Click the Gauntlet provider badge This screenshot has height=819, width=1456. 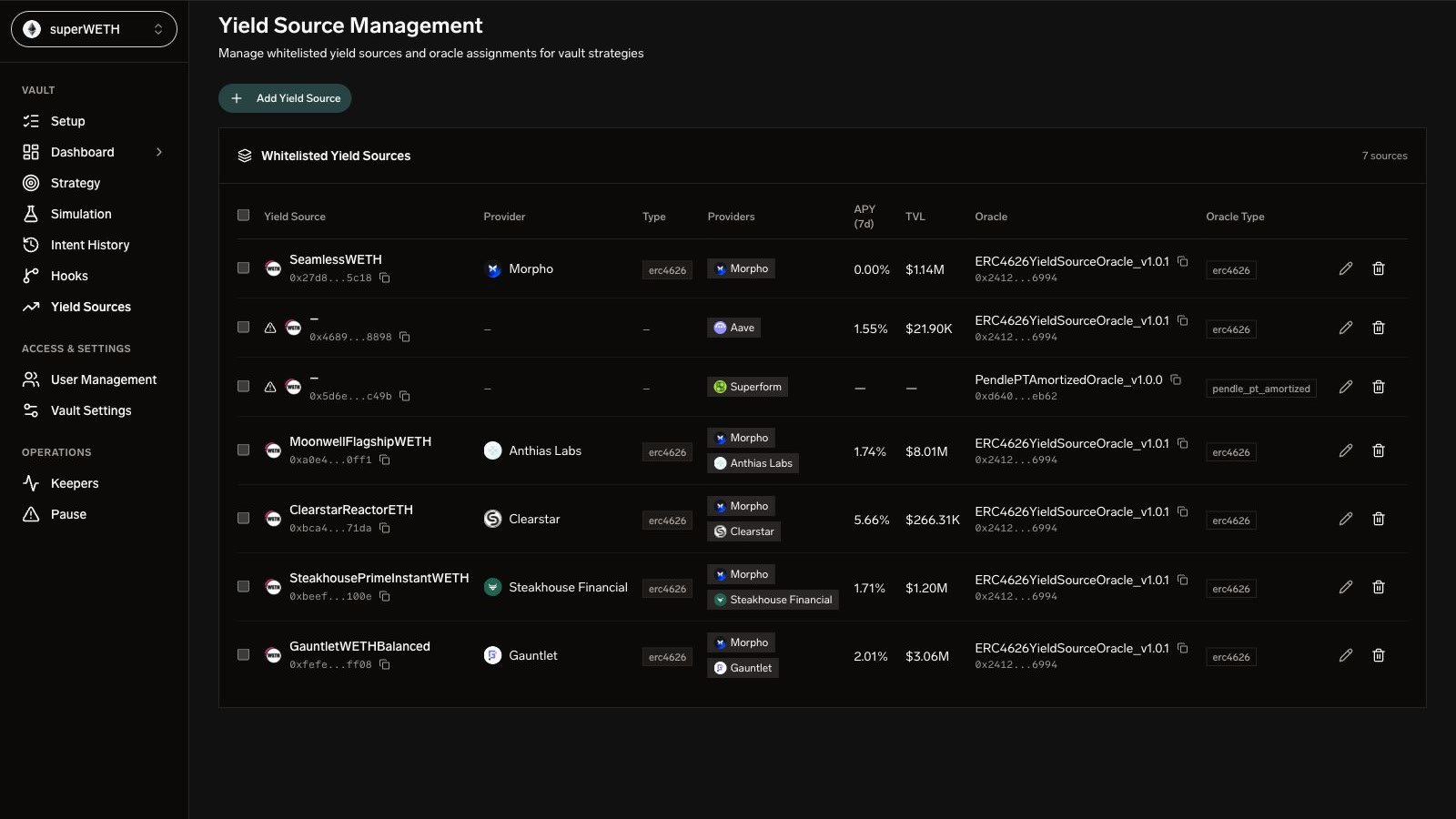tap(743, 668)
